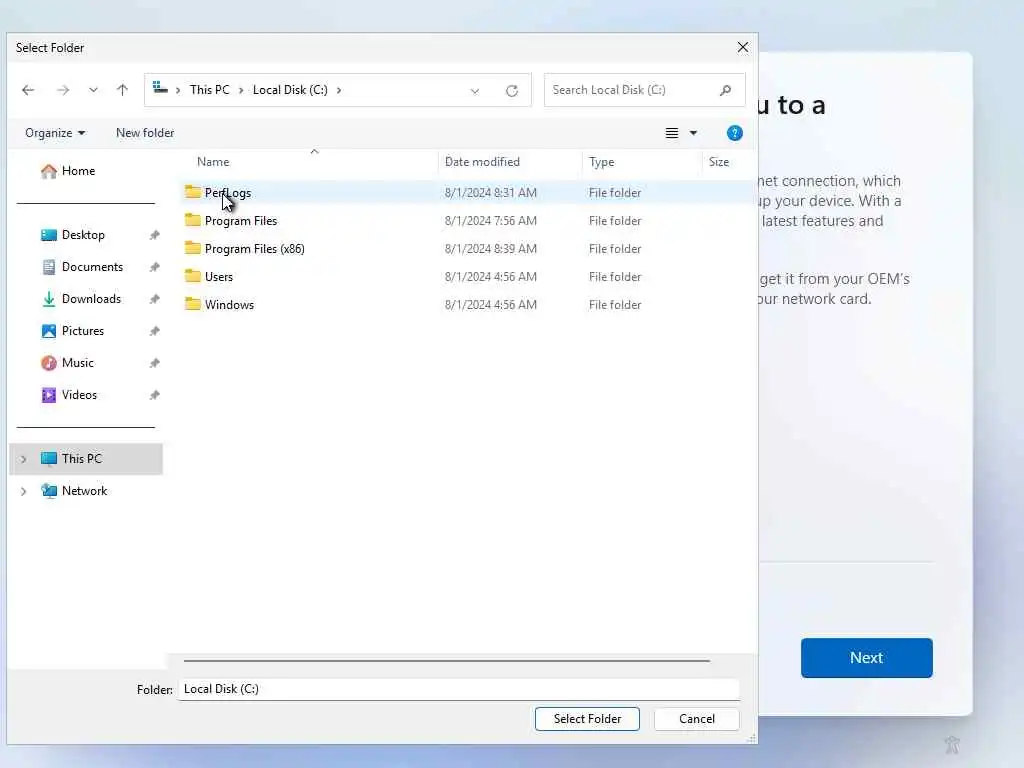
Task: Select the Windows folder icon
Action: pyautogui.click(x=193, y=304)
